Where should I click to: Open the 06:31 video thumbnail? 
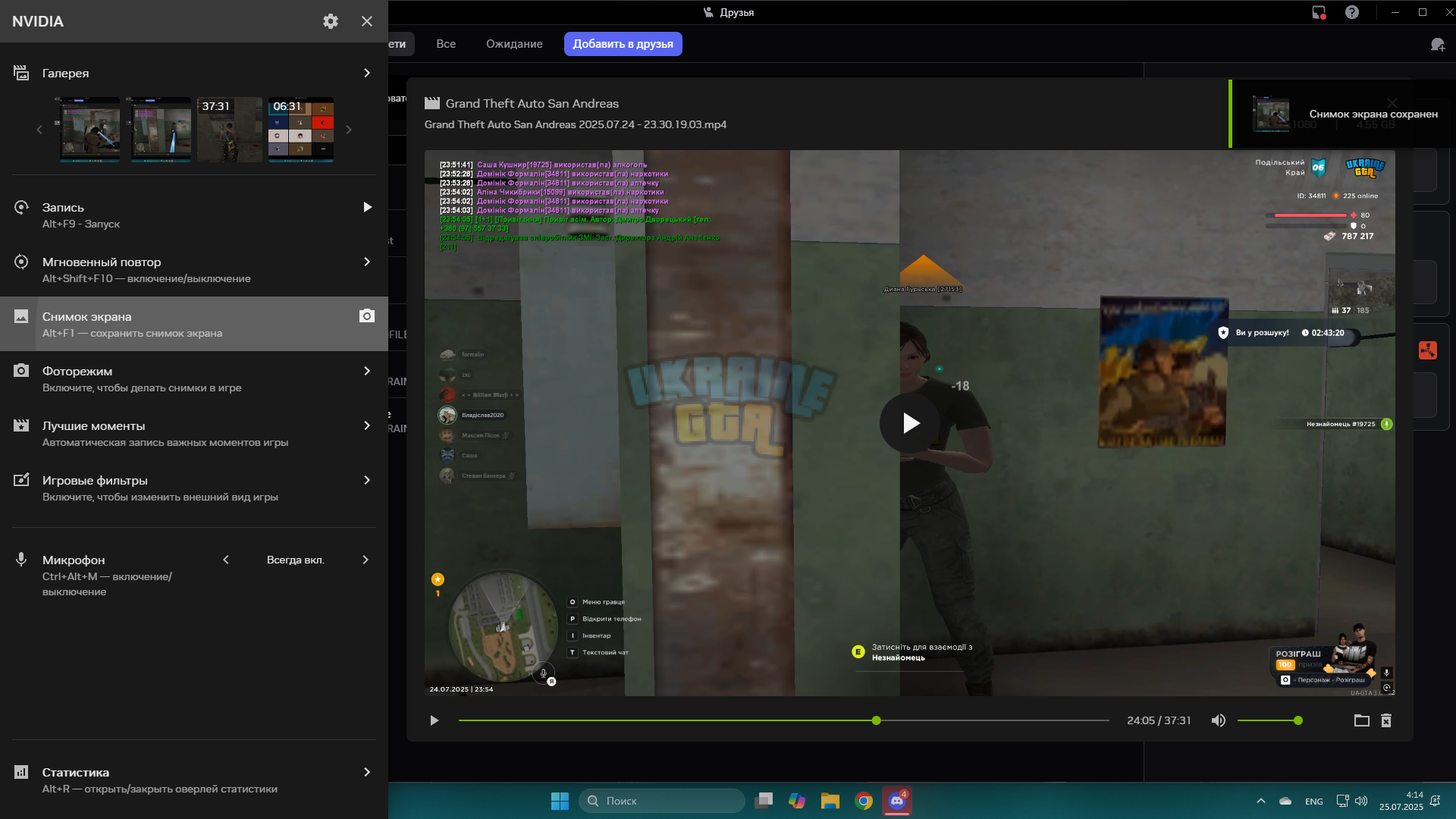click(x=301, y=130)
